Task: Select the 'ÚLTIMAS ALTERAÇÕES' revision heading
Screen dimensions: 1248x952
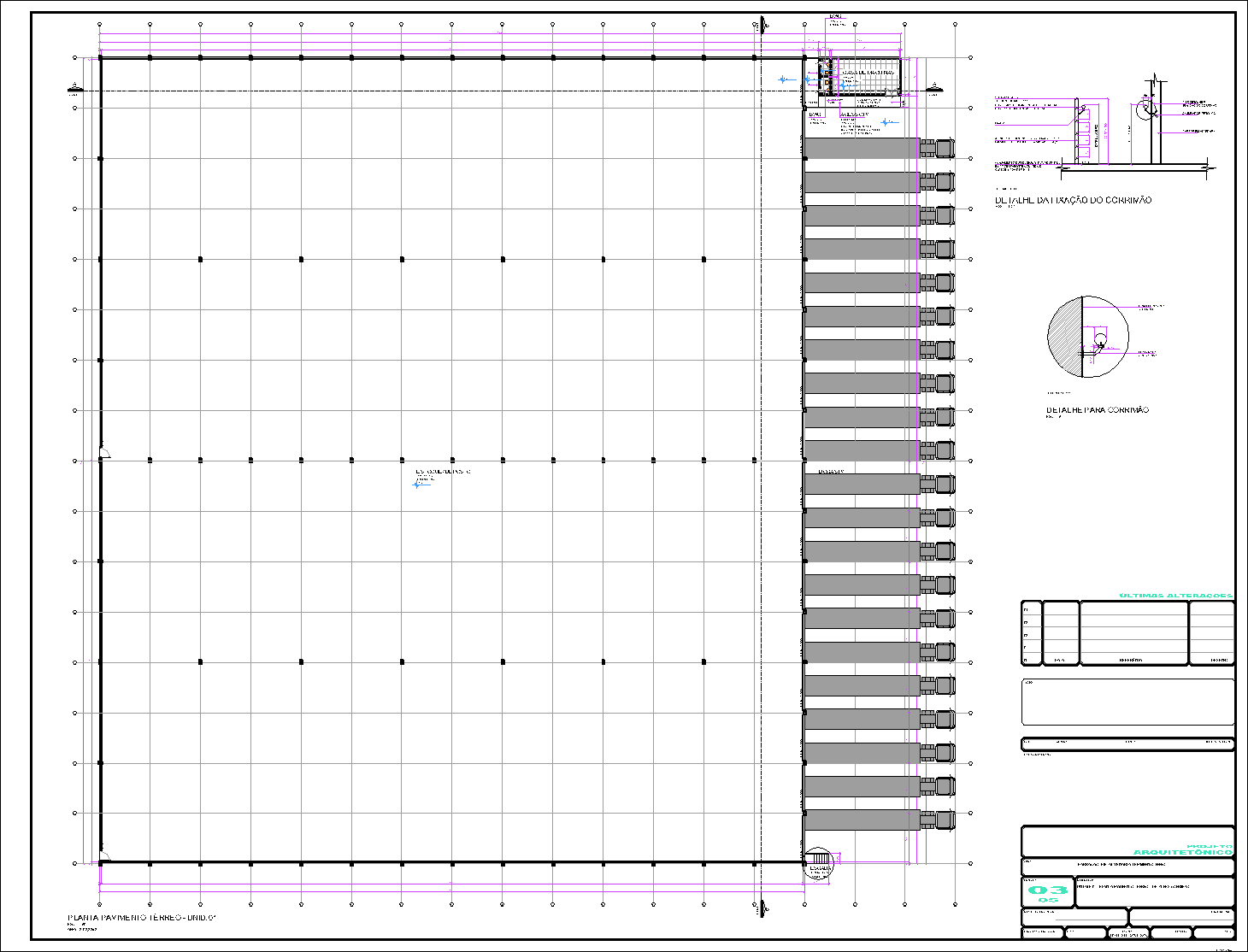Action: 1175,596
